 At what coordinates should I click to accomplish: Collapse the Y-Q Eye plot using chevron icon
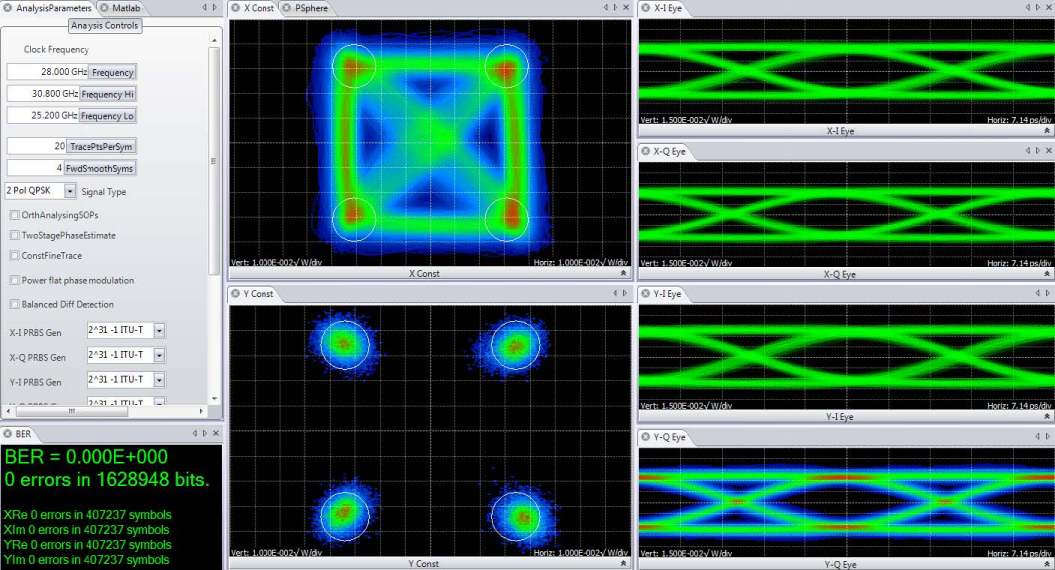click(1047, 564)
